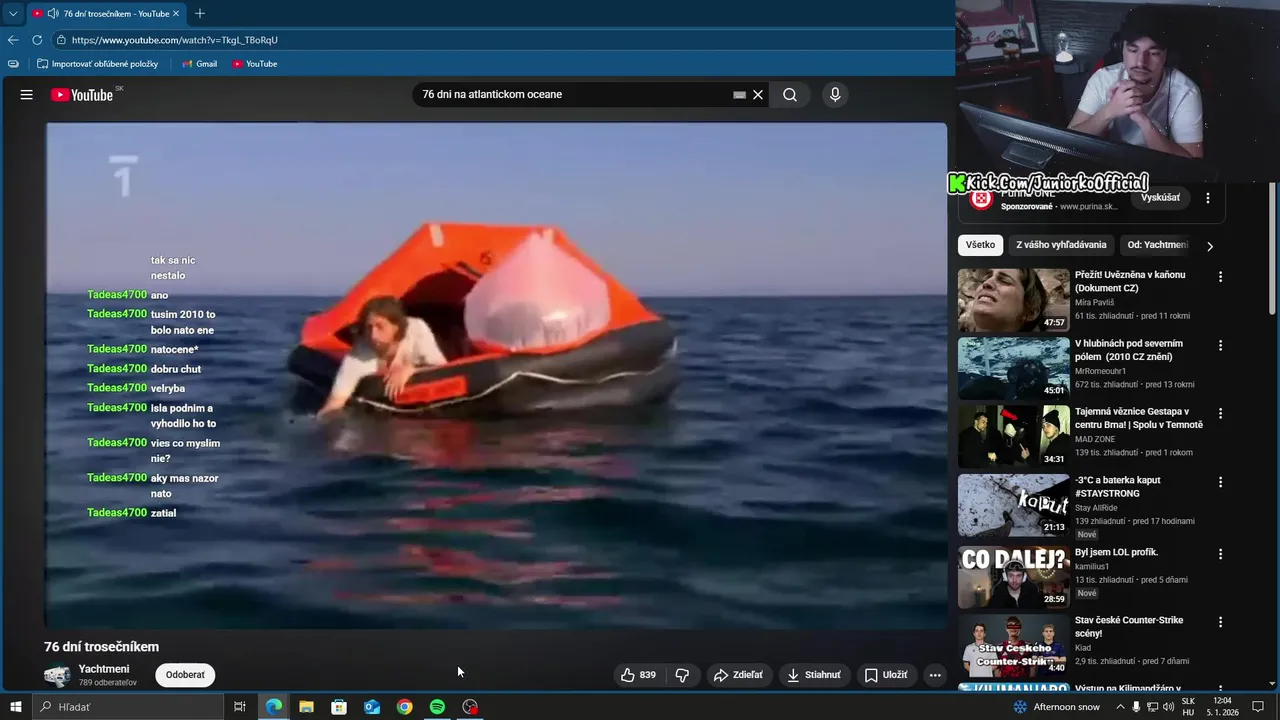The height and width of the screenshot is (720, 1280).
Task: Open a new browser tab
Action: [x=199, y=14]
